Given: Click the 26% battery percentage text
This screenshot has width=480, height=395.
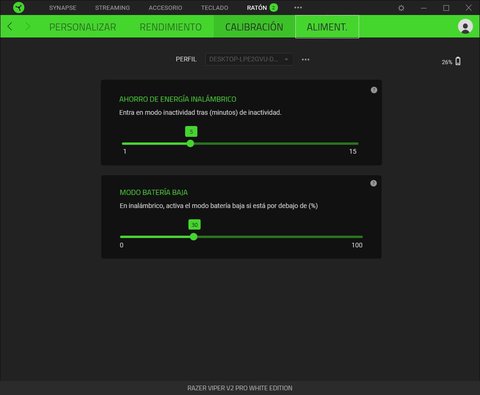Looking at the screenshot, I should 447,62.
